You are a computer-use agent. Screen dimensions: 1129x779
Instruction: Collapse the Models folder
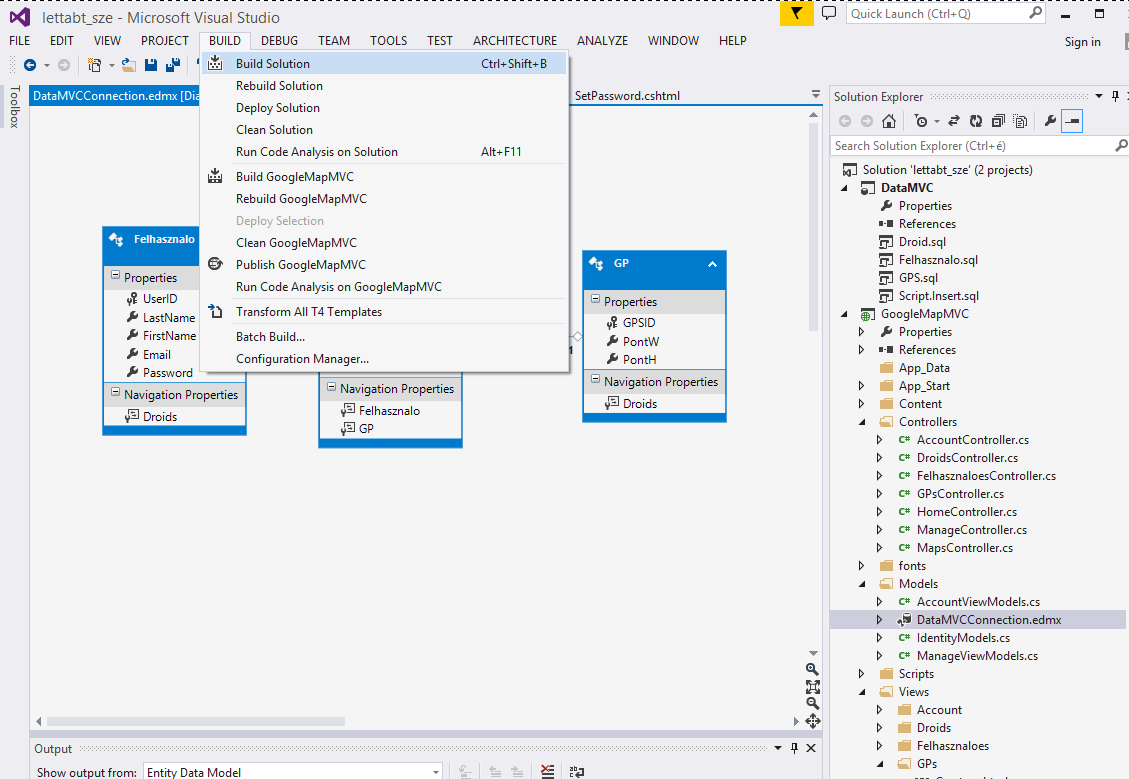tap(862, 584)
